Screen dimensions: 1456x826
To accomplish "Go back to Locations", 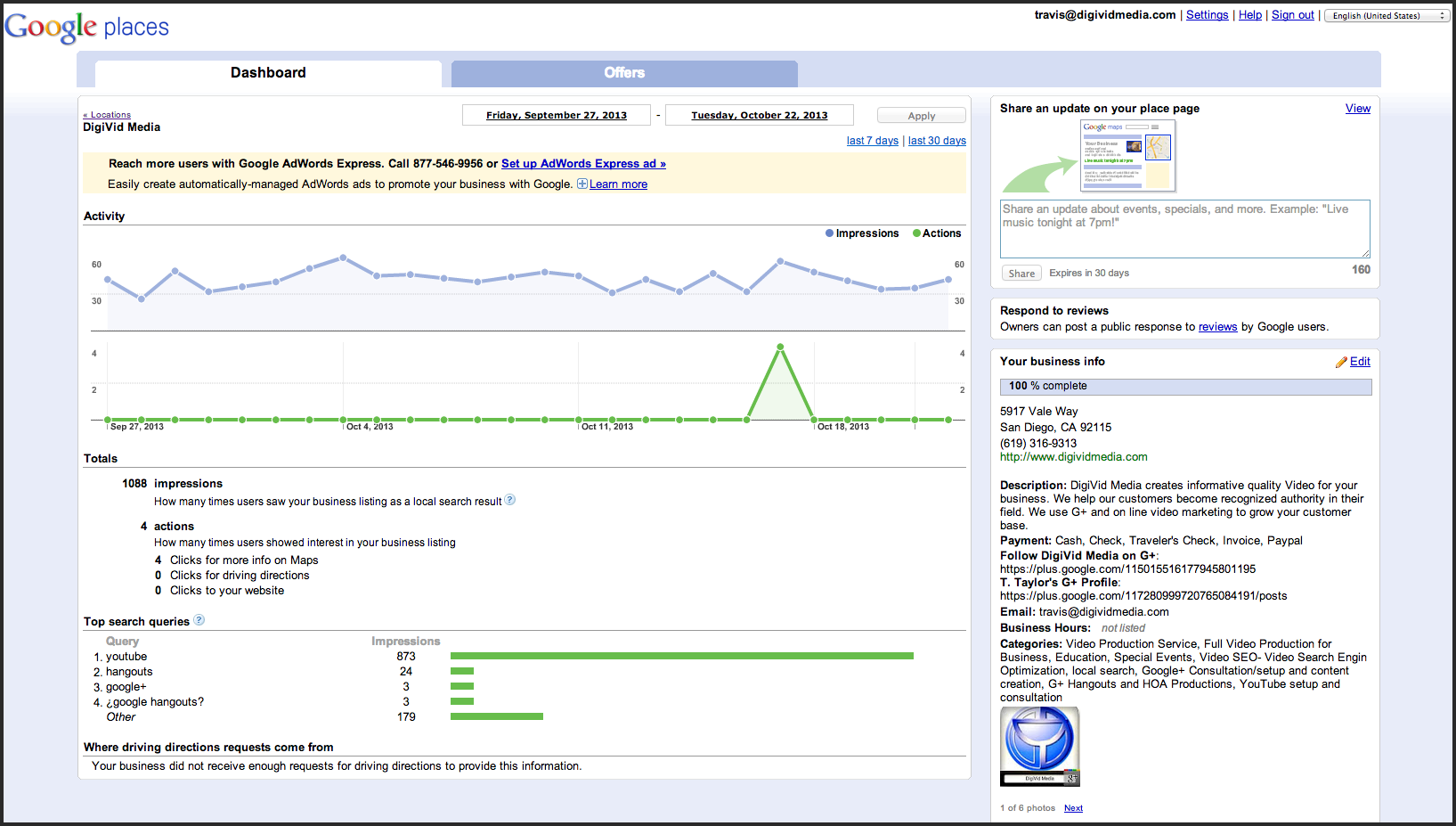I will click(107, 114).
